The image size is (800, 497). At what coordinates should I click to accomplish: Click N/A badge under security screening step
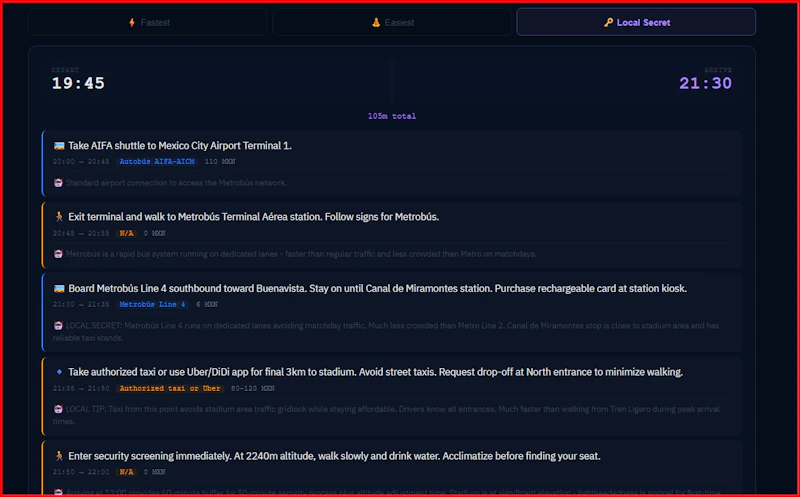126,472
